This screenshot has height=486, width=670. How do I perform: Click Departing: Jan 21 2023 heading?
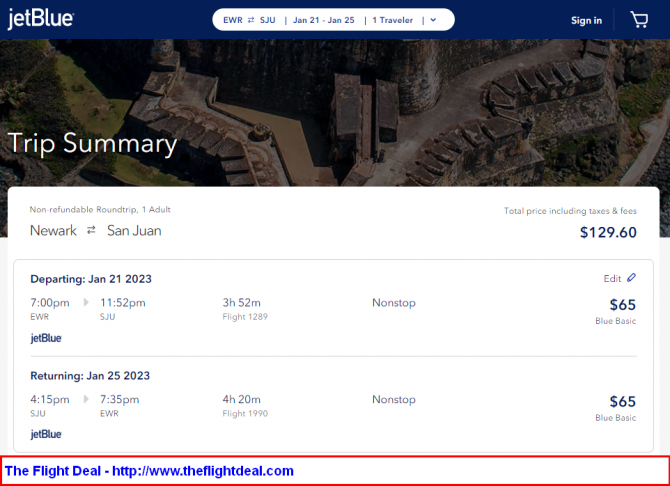91,279
